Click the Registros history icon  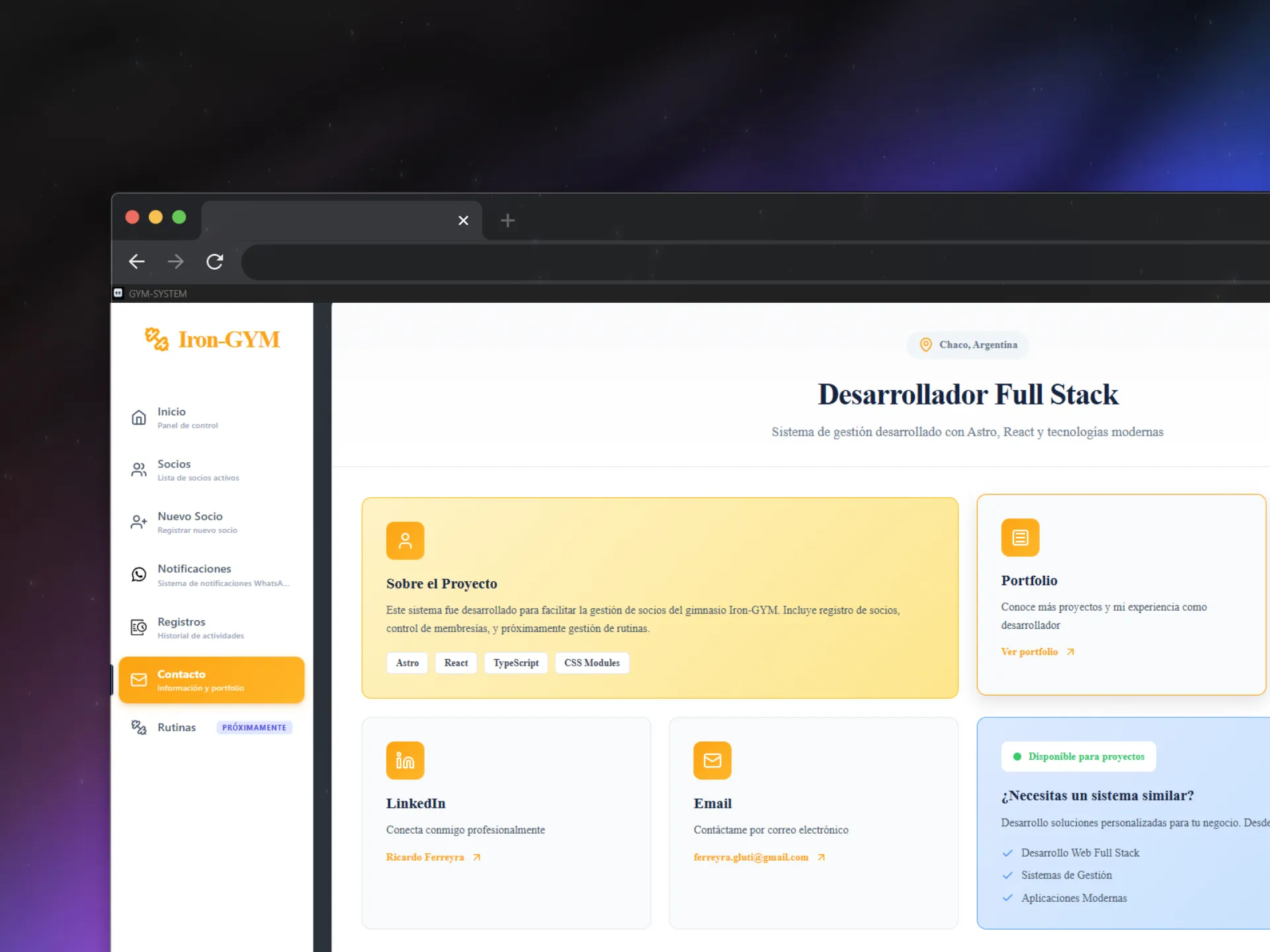click(x=139, y=627)
